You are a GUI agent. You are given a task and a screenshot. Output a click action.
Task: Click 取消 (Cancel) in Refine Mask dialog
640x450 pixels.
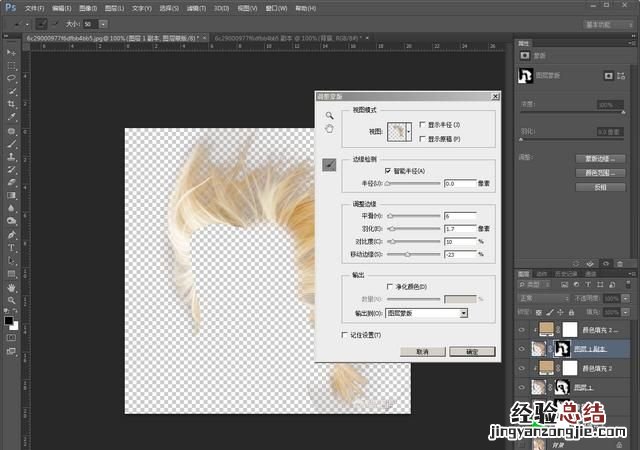(423, 352)
